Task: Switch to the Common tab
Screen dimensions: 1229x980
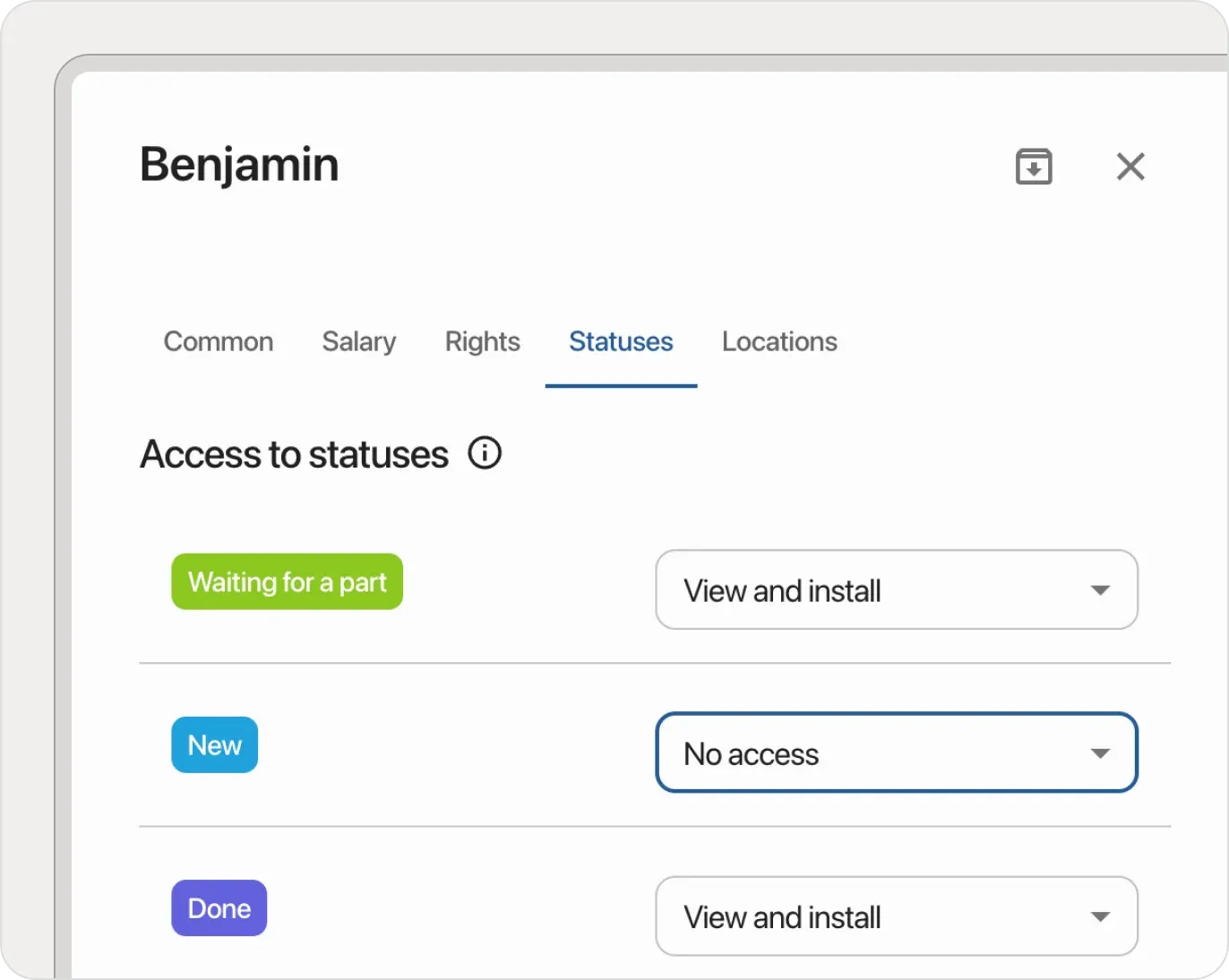Action: [218, 341]
